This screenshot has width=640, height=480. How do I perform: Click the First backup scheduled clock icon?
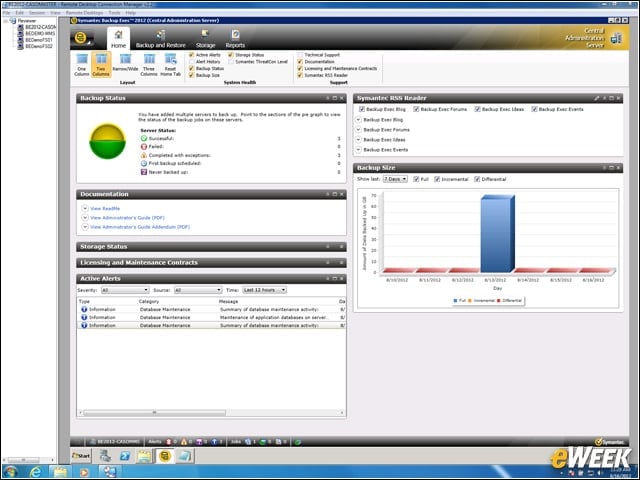pyautogui.click(x=144, y=163)
